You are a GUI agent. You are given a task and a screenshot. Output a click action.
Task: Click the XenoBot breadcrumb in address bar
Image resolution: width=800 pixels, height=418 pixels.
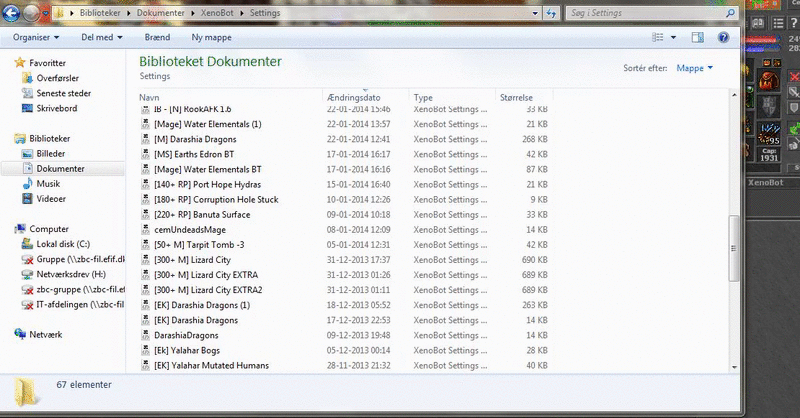point(217,13)
